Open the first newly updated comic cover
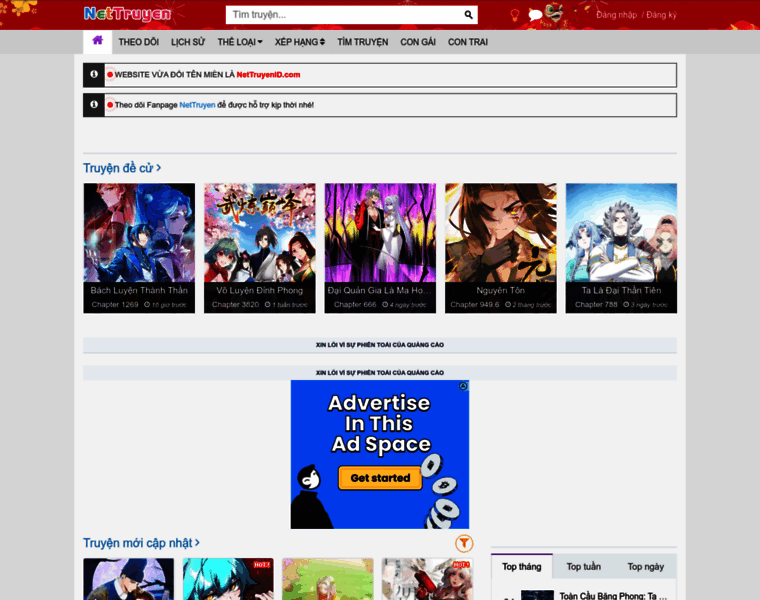Viewport: 760px width, 600px height. [128, 579]
